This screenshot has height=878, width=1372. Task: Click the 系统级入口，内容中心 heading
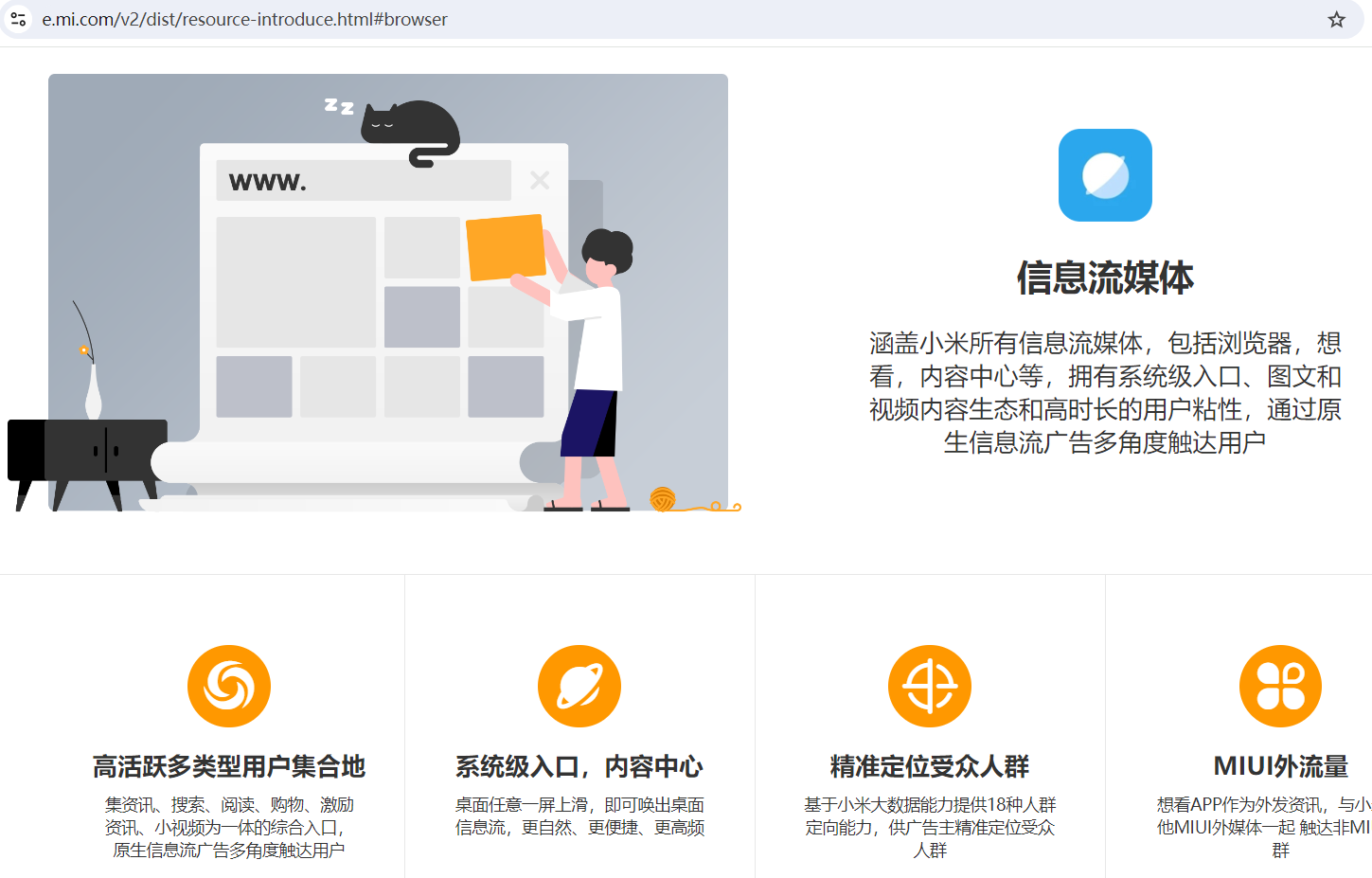(579, 766)
